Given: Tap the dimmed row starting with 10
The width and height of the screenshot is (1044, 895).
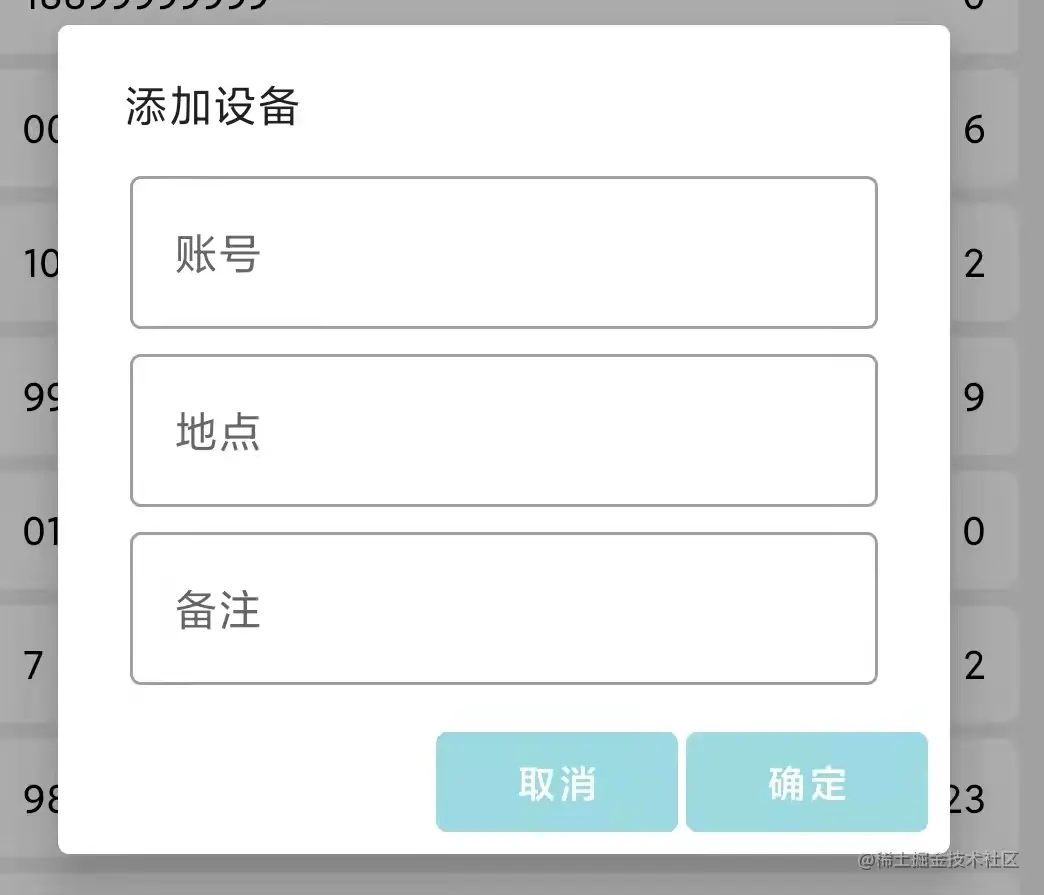Looking at the screenshot, I should (38, 264).
